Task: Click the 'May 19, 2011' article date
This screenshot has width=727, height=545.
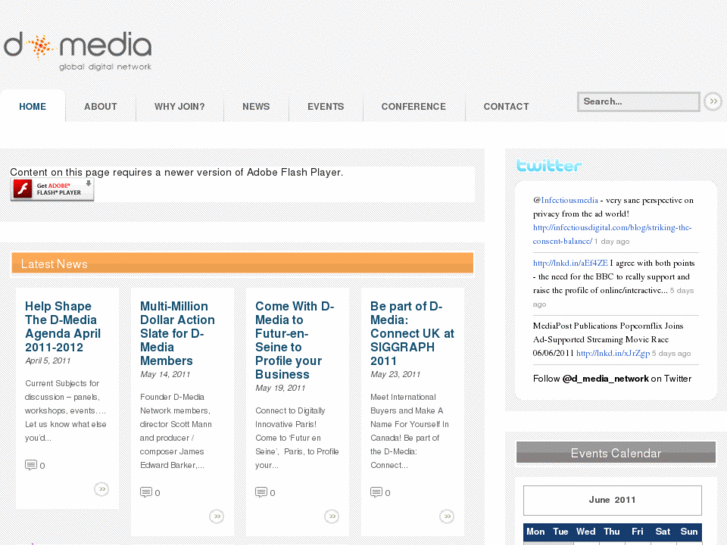Action: 280,388
